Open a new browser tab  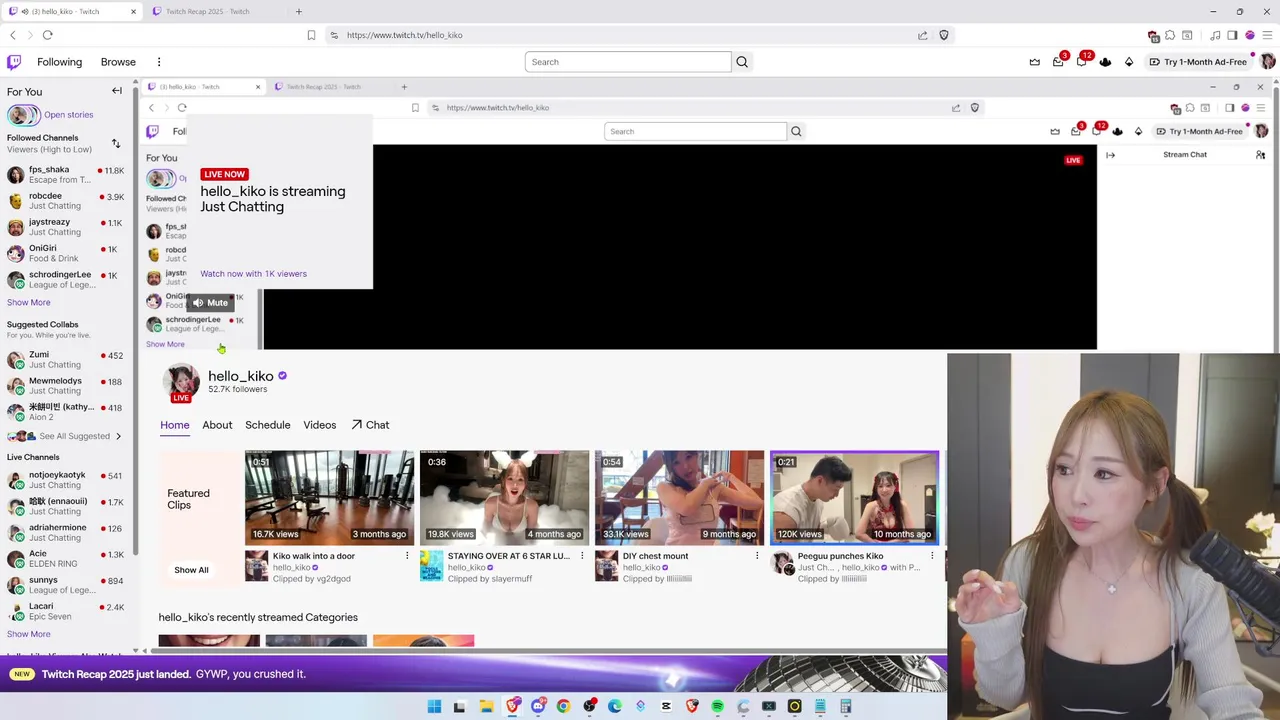click(298, 12)
